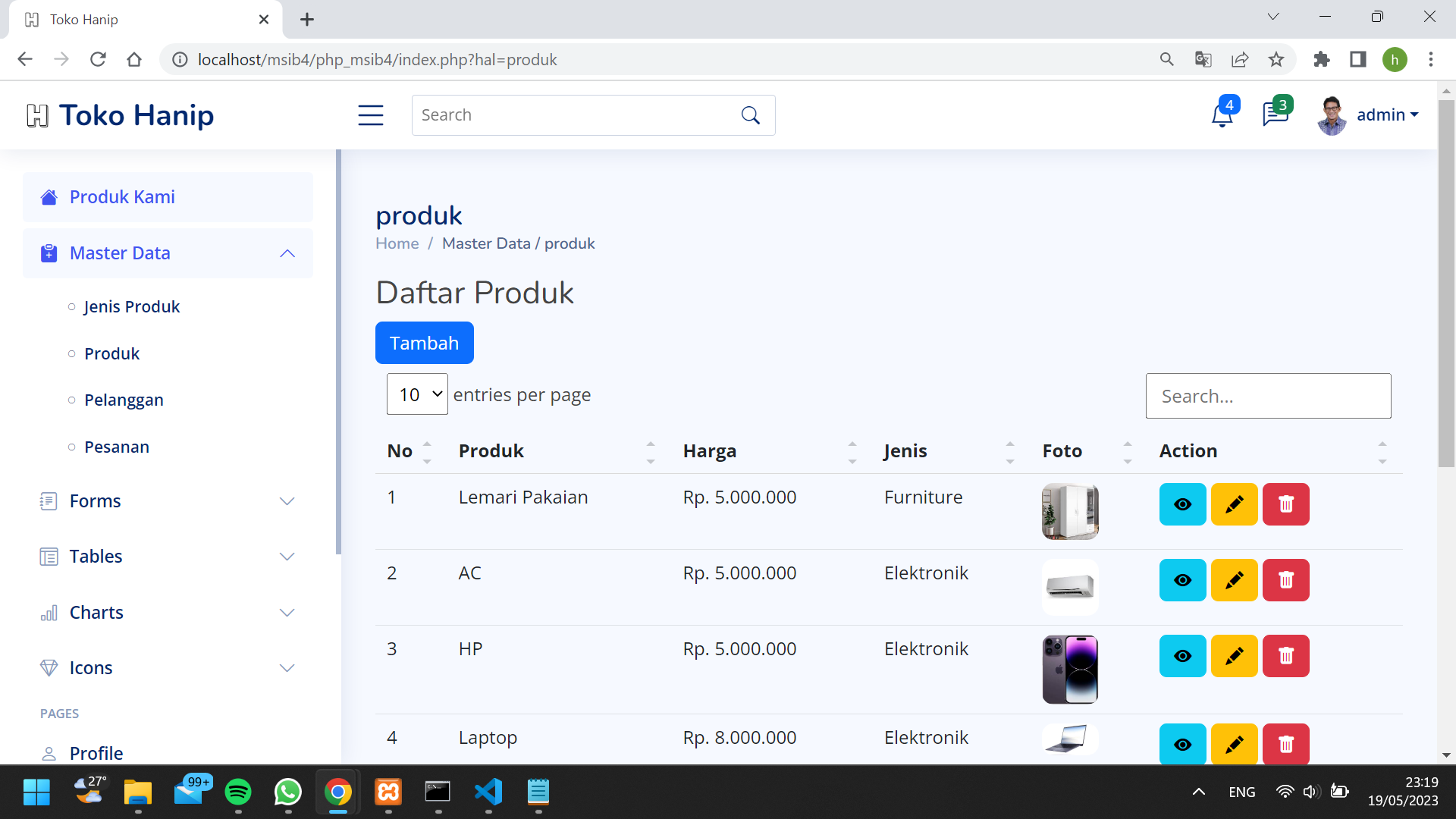Image resolution: width=1456 pixels, height=819 pixels.
Task: Open the messages chat icon
Action: pos(1275,115)
